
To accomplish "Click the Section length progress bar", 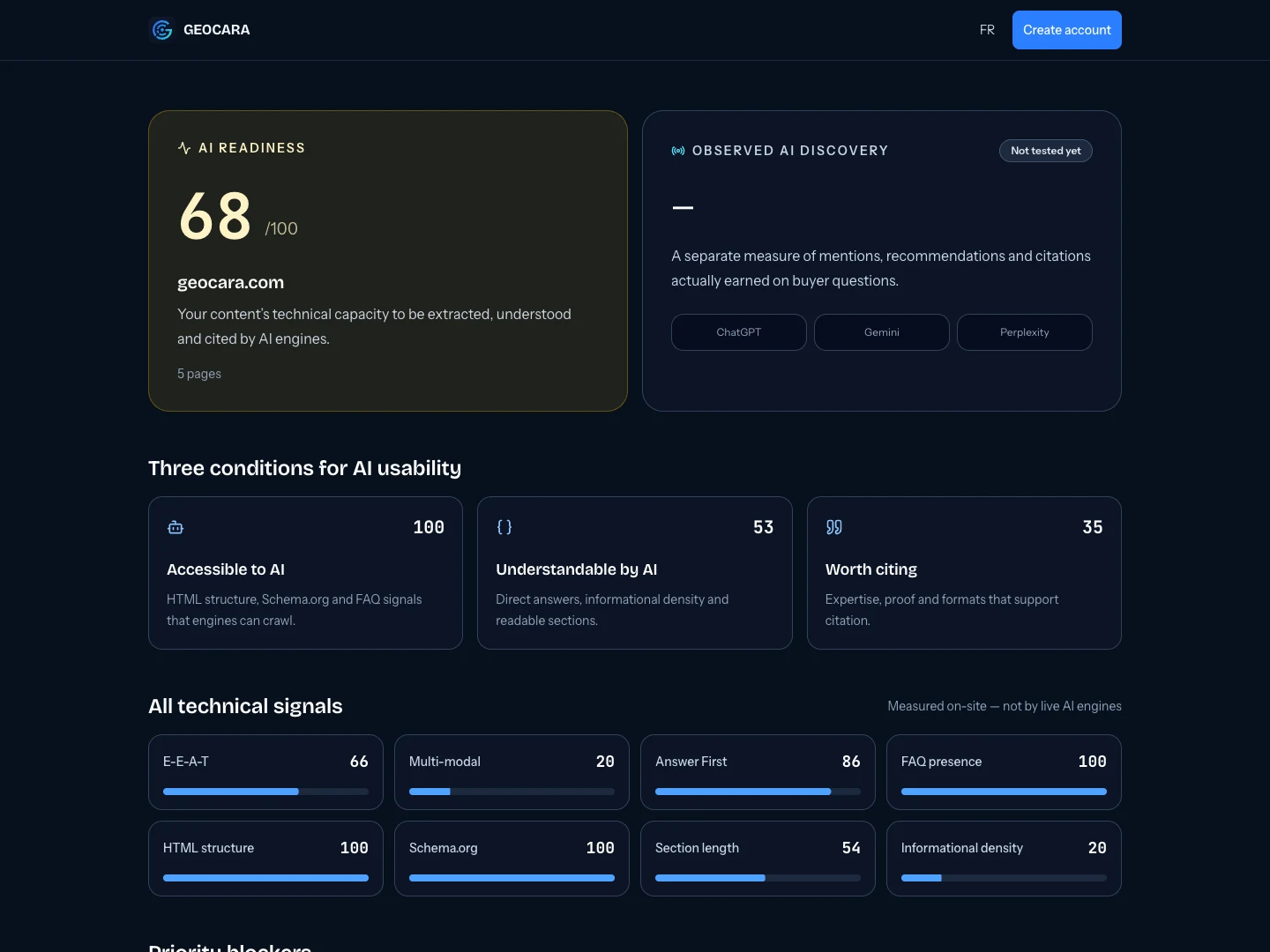I will coord(758,878).
